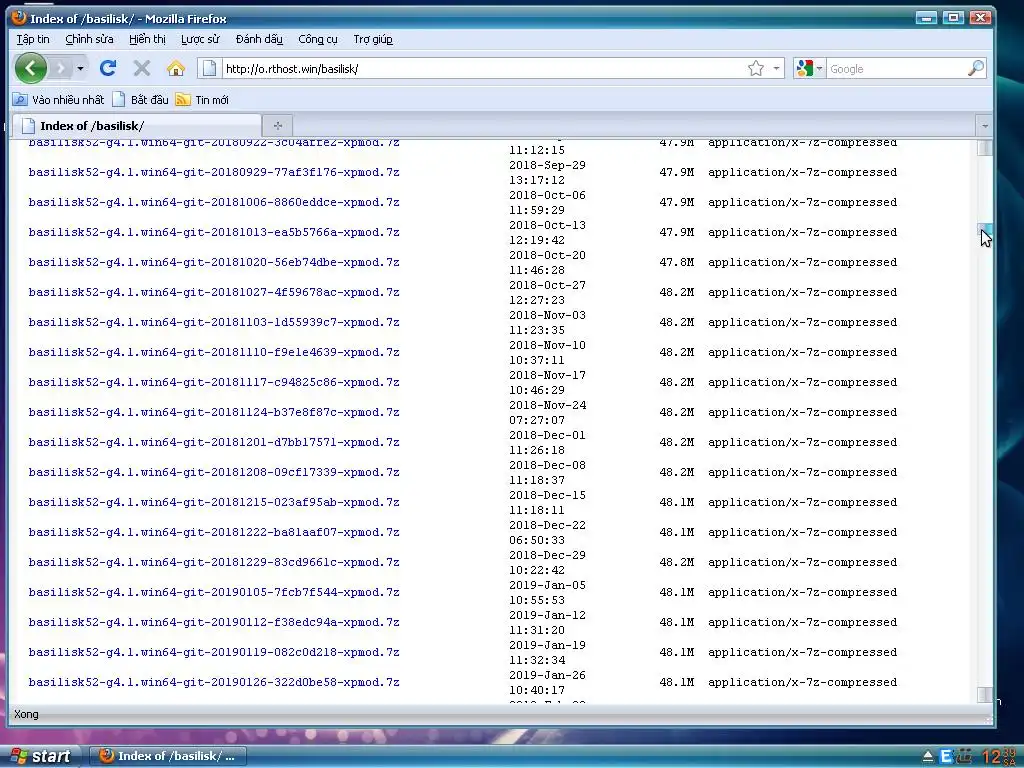Select link git-20190112-f38edc94a-xpmod.7z

pos(214,623)
